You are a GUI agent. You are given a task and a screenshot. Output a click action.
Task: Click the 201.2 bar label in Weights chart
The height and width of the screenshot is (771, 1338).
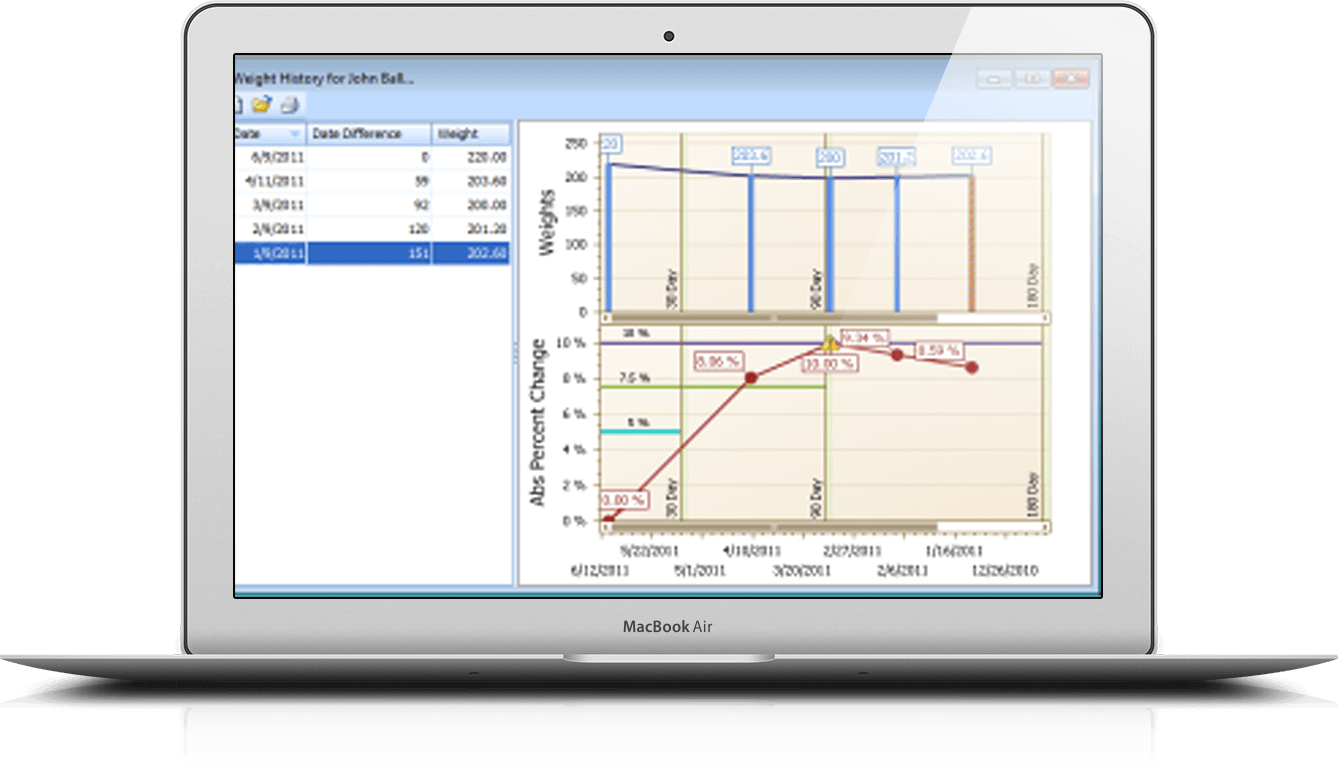(x=897, y=156)
